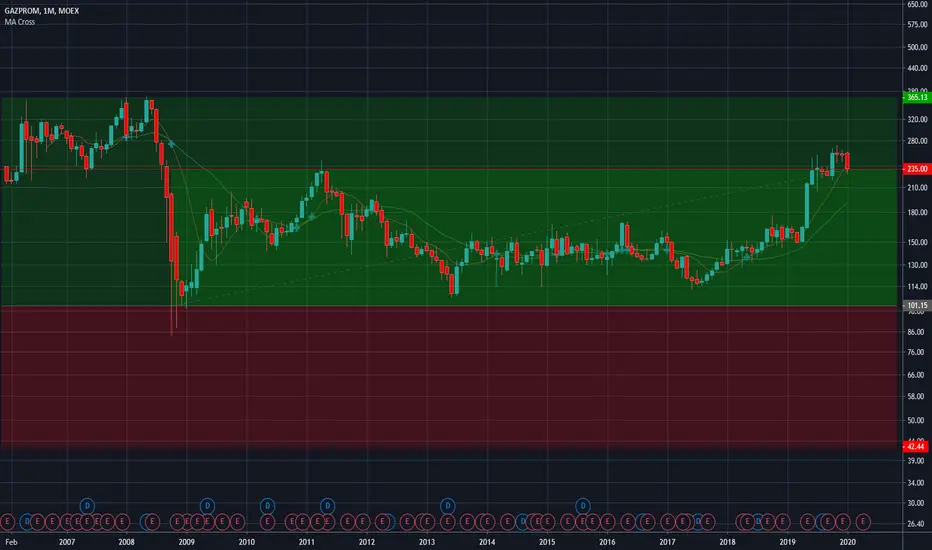The width and height of the screenshot is (932, 550).
Task: Click the 2010 label on the time axis
Action: click(x=247, y=542)
